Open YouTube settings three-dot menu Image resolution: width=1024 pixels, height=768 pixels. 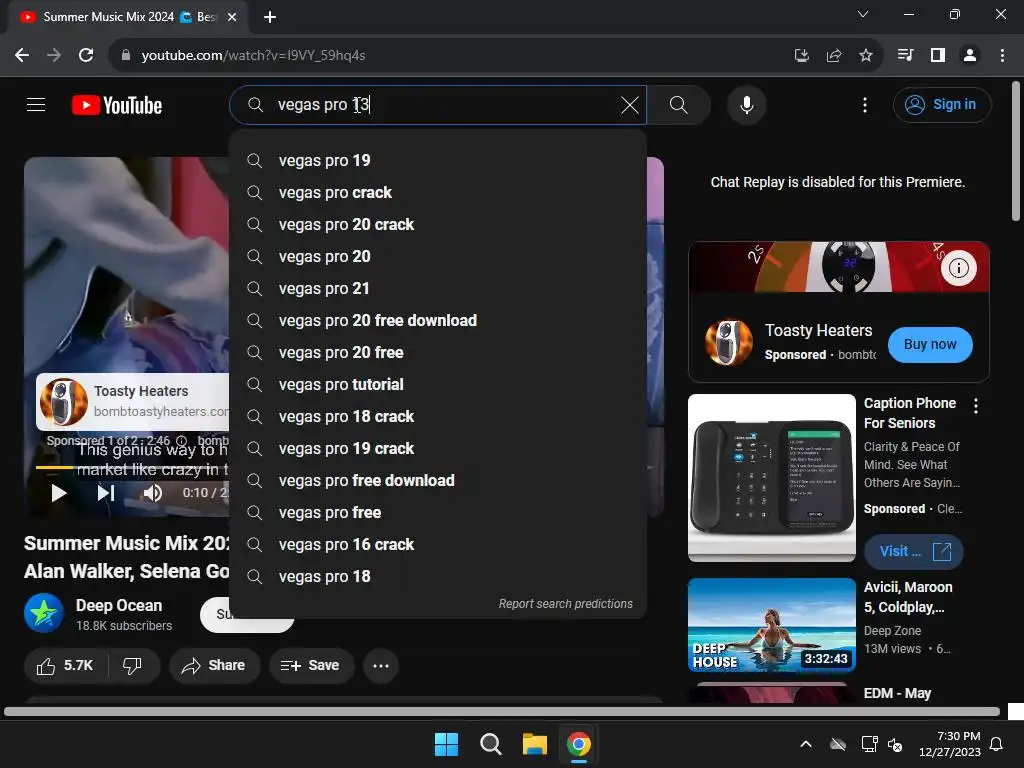865,104
